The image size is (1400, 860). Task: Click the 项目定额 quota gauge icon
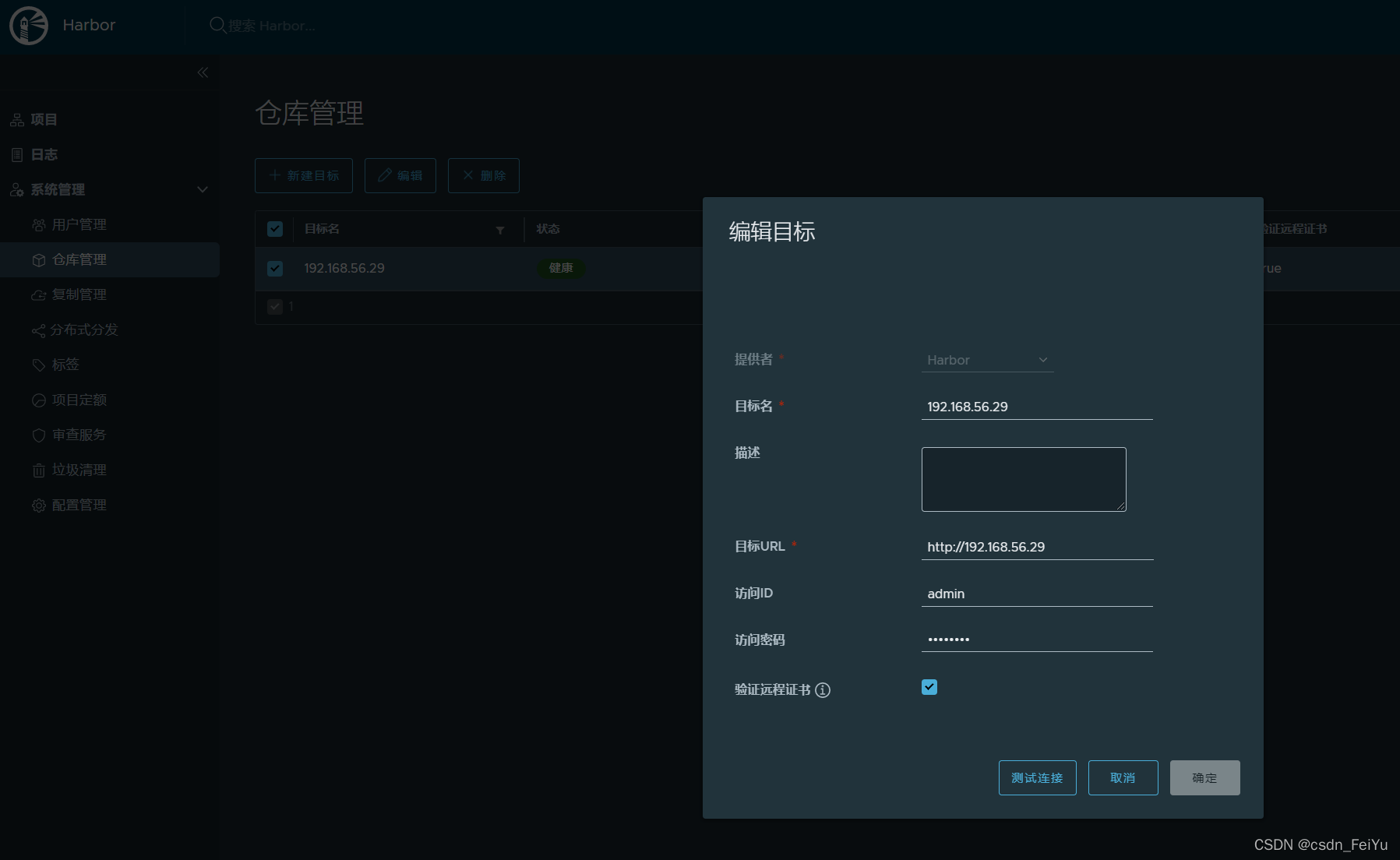tap(39, 400)
